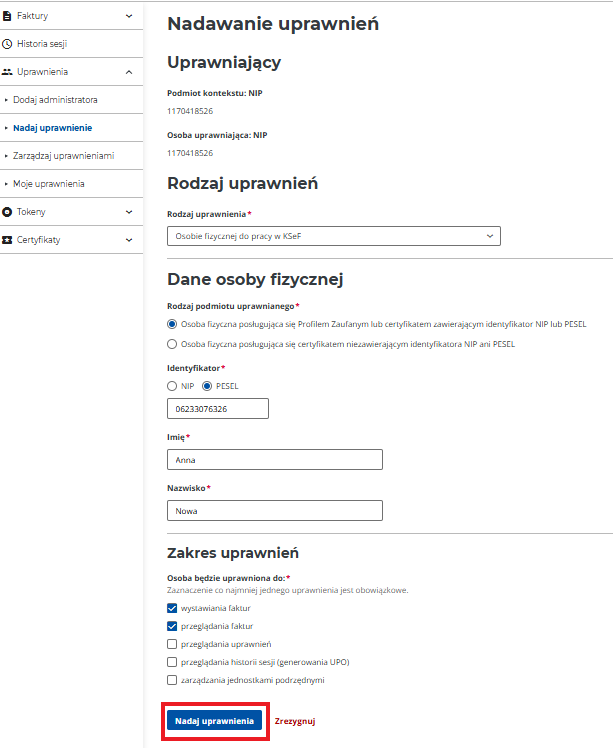Uncheck wystawiania faktur checkbox
Image resolution: width=613 pixels, height=748 pixels.
173,608
